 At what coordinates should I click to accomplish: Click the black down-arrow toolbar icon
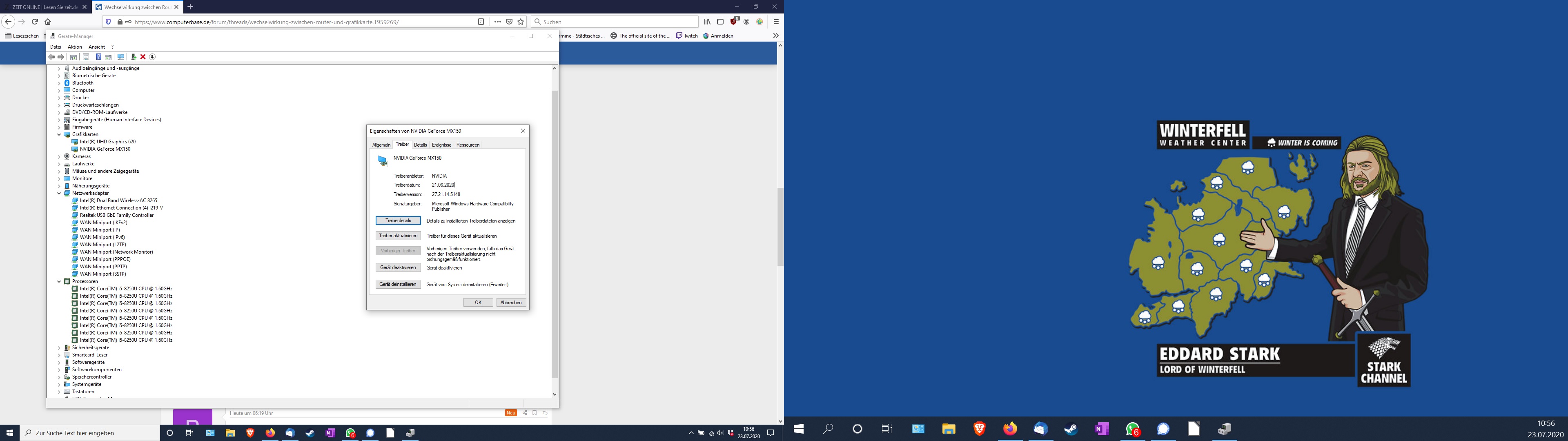(153, 57)
